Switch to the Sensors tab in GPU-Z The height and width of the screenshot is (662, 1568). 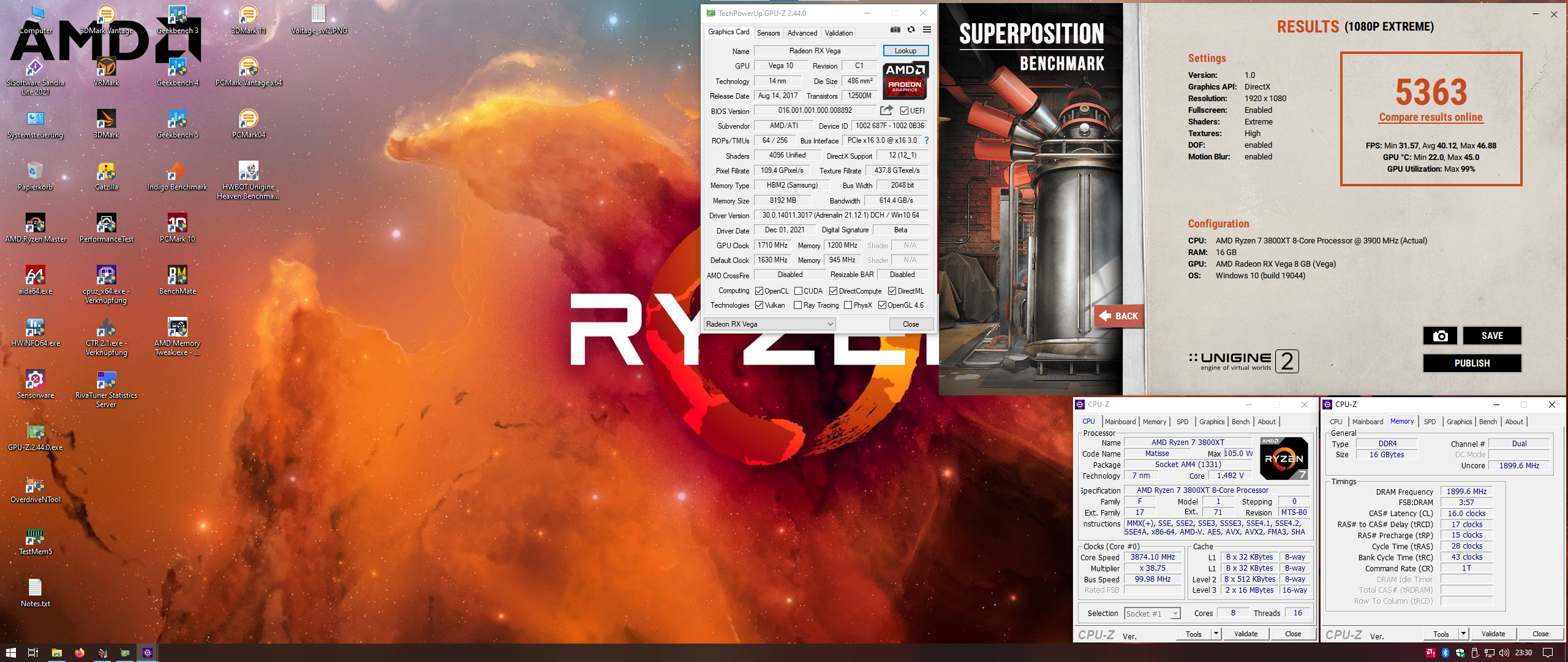coord(768,33)
